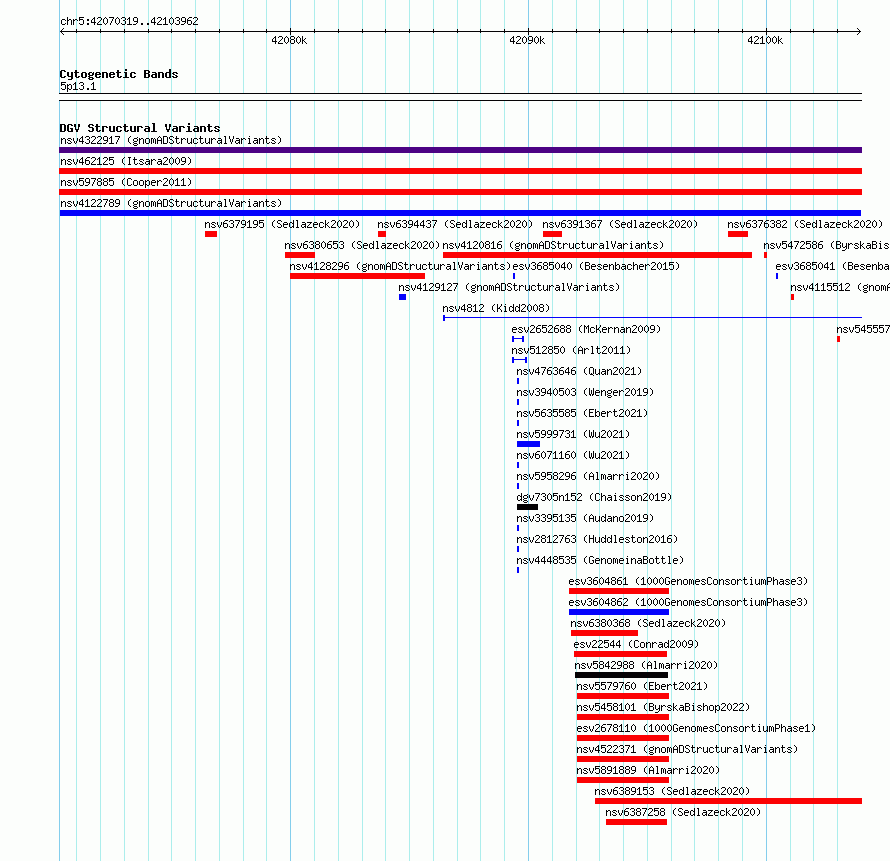
Task: Select esv3685040 (Besenbacher2015) label
Action: click(x=596, y=266)
